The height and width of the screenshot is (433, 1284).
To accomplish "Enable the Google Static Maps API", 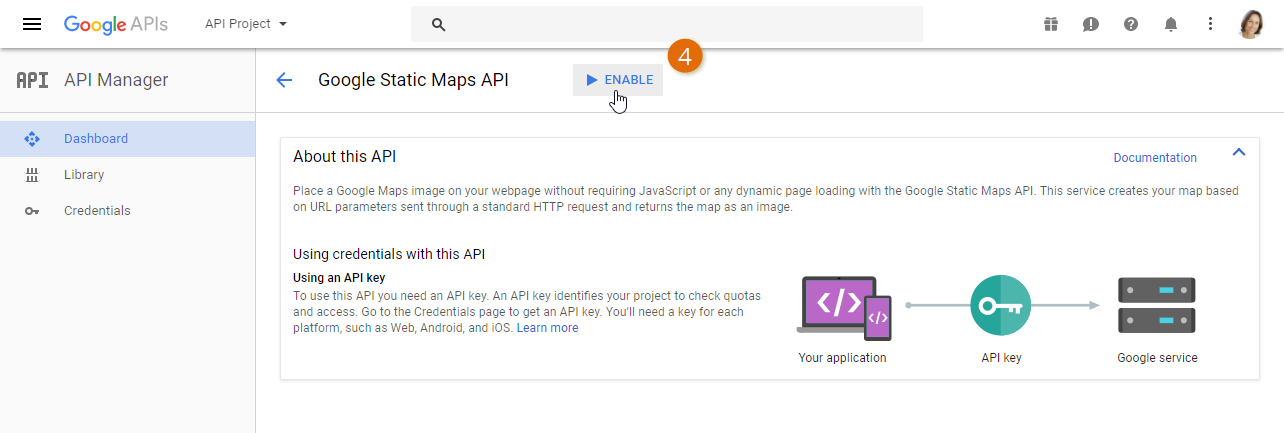I will [618, 80].
